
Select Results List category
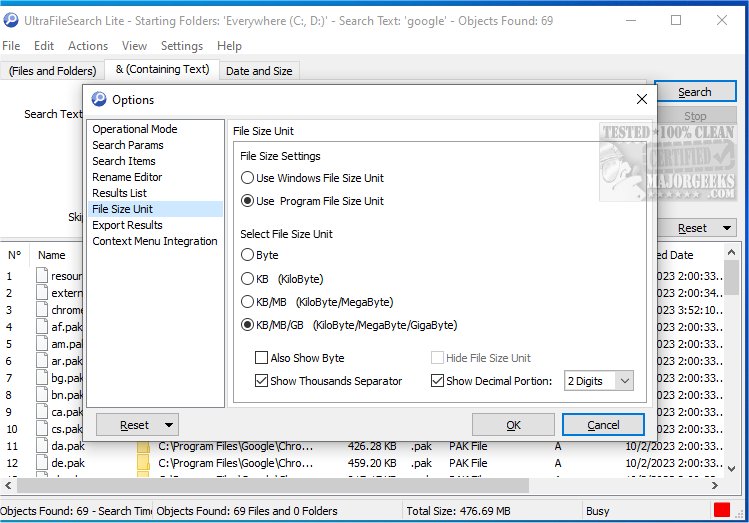[155, 193]
